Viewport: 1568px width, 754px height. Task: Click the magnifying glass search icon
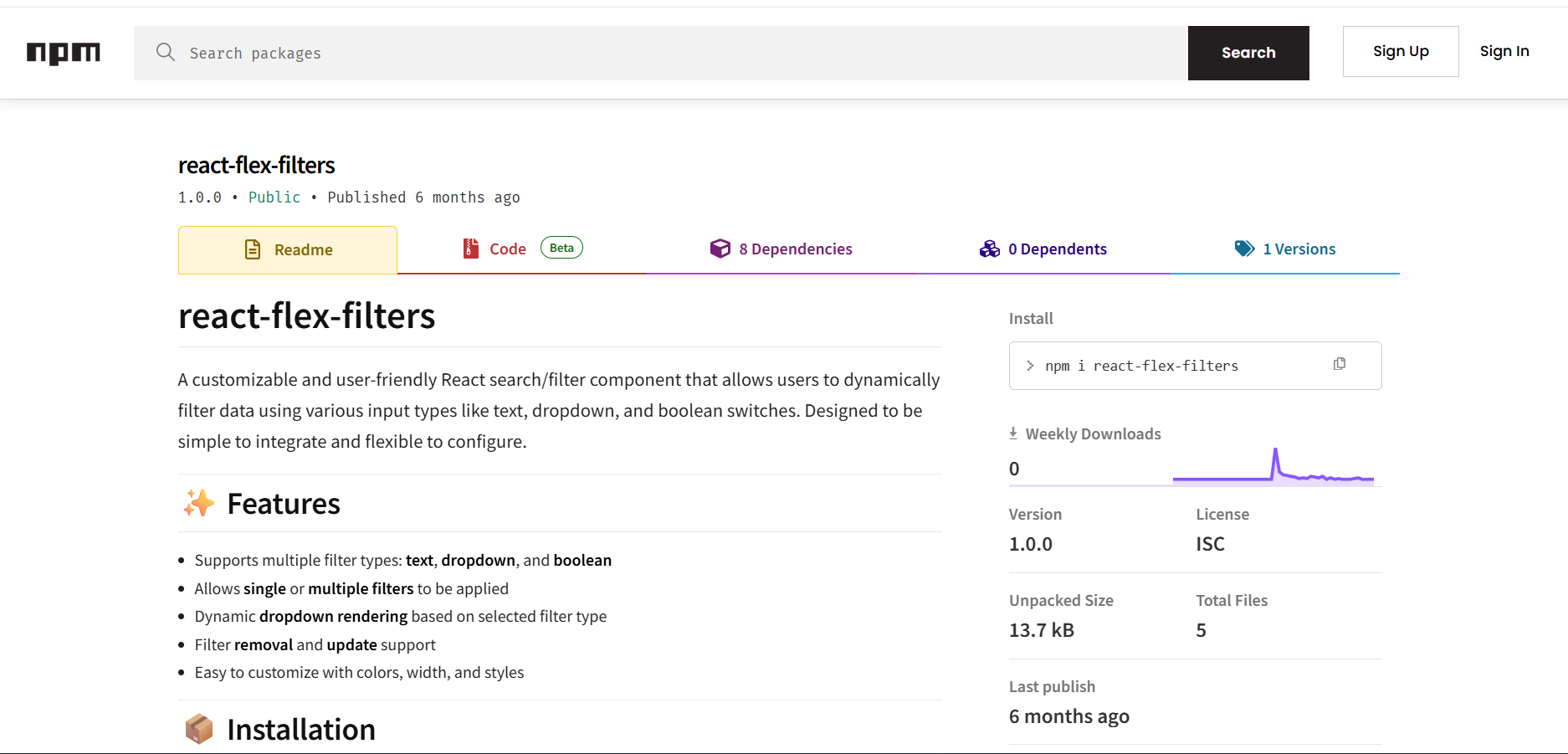pos(166,53)
